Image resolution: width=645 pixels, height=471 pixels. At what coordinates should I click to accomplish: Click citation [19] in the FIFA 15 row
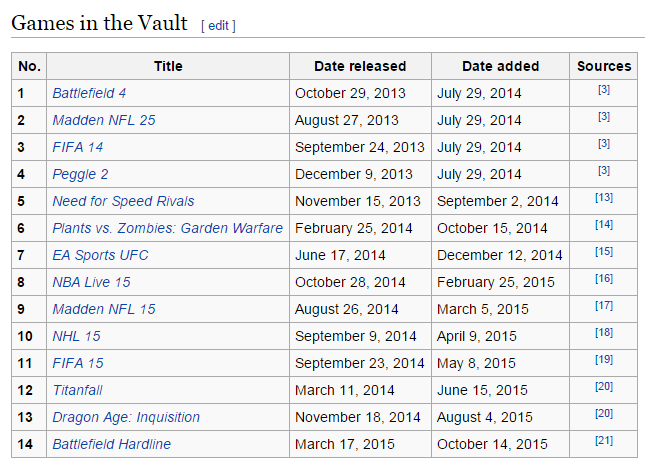click(603, 360)
